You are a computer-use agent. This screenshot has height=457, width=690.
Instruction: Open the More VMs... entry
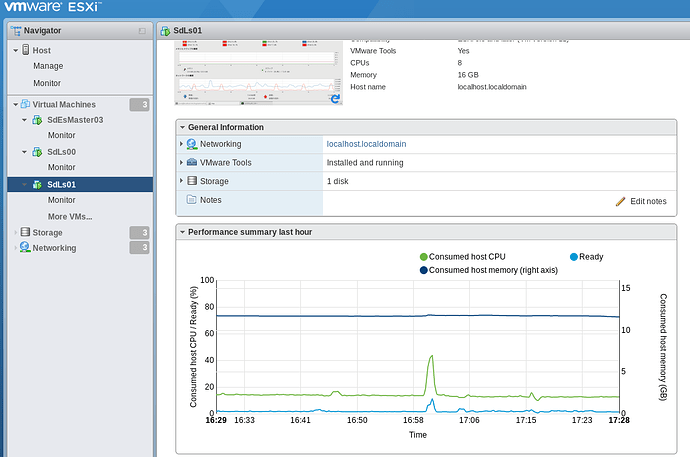(x=70, y=216)
